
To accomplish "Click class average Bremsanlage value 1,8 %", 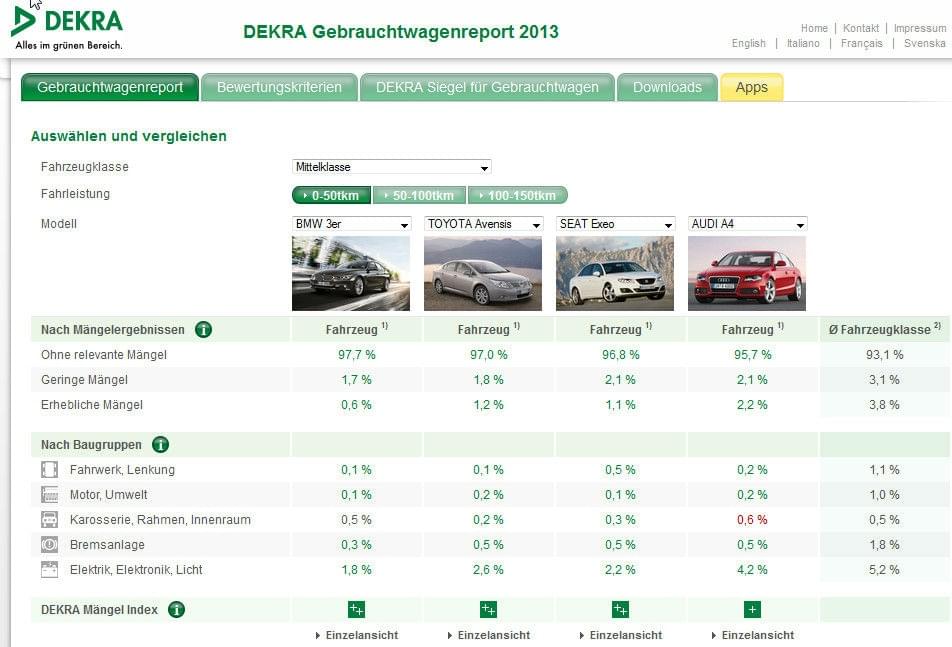I will point(884,544).
